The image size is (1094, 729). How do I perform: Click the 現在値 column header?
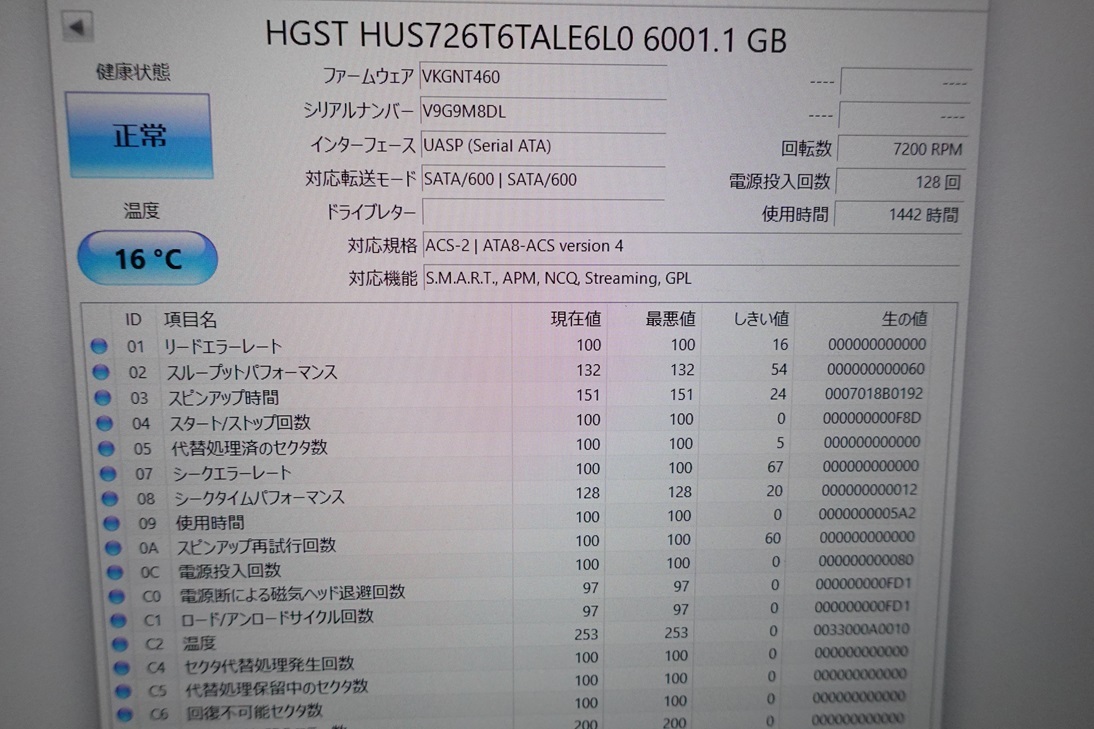click(576, 319)
